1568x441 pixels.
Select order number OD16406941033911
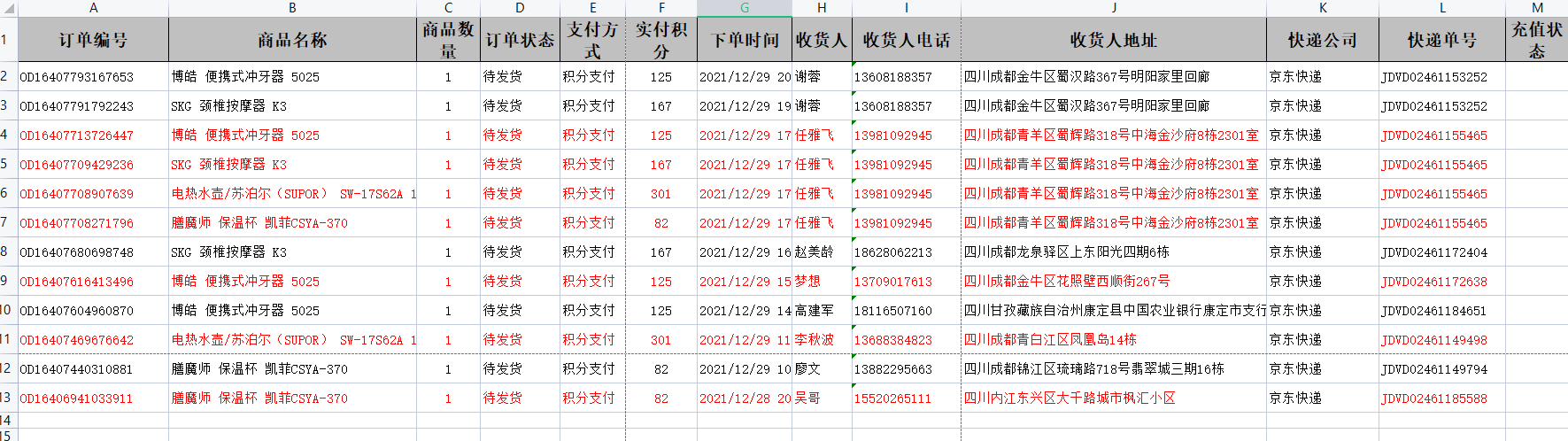click(77, 398)
